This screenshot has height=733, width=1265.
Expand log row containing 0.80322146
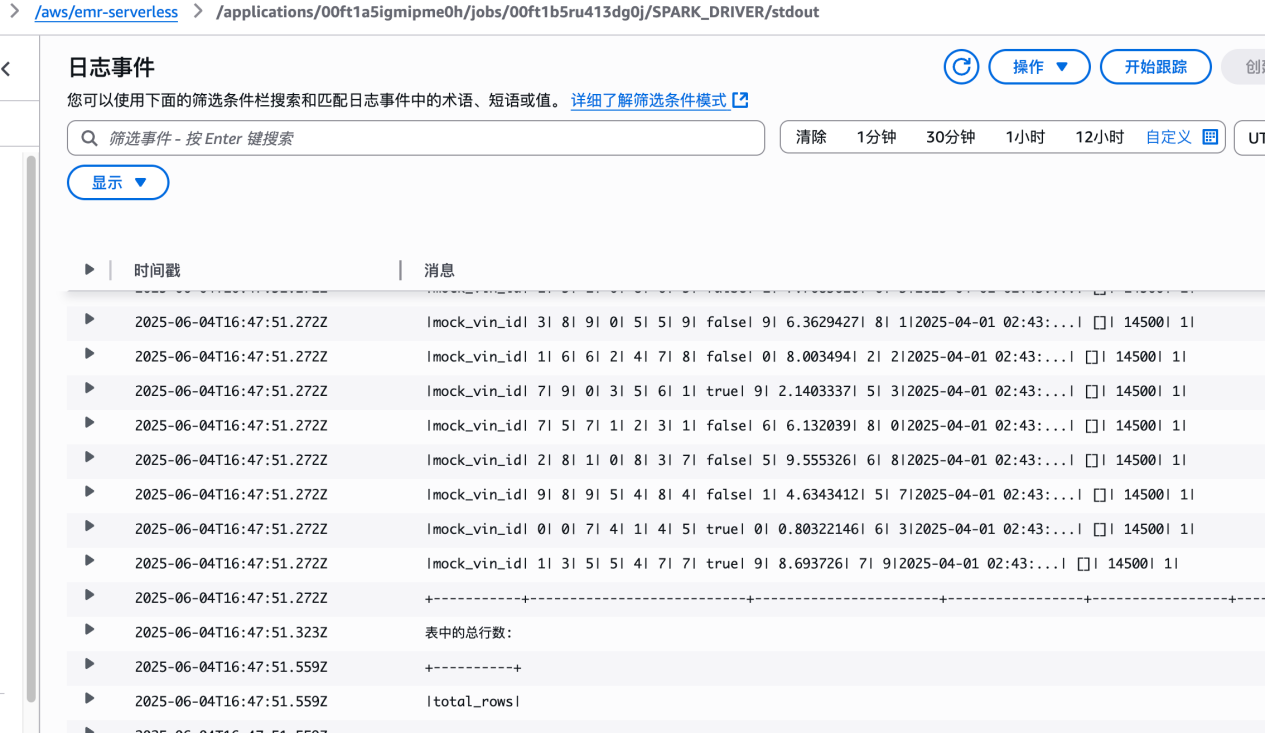pyautogui.click(x=89, y=526)
